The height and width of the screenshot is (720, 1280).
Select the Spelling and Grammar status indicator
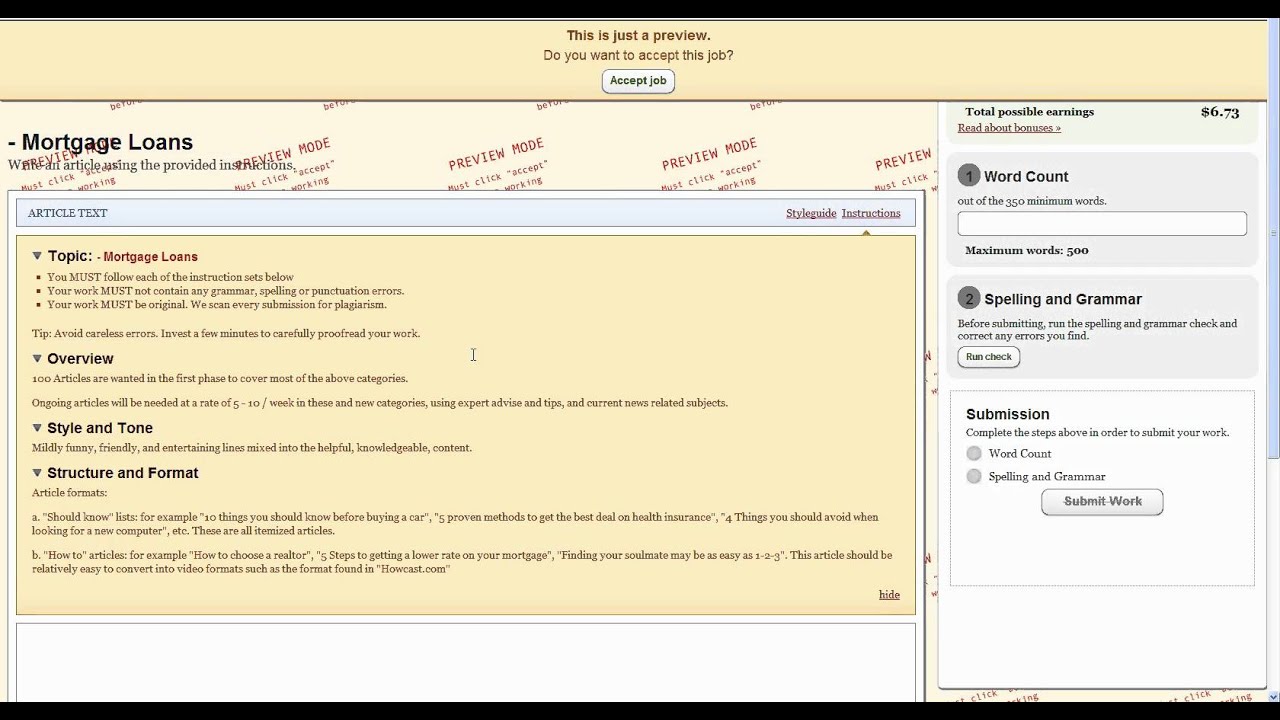click(974, 477)
